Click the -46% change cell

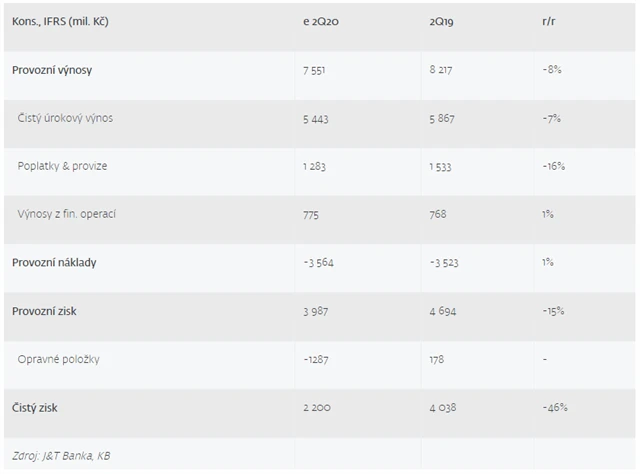coord(555,408)
